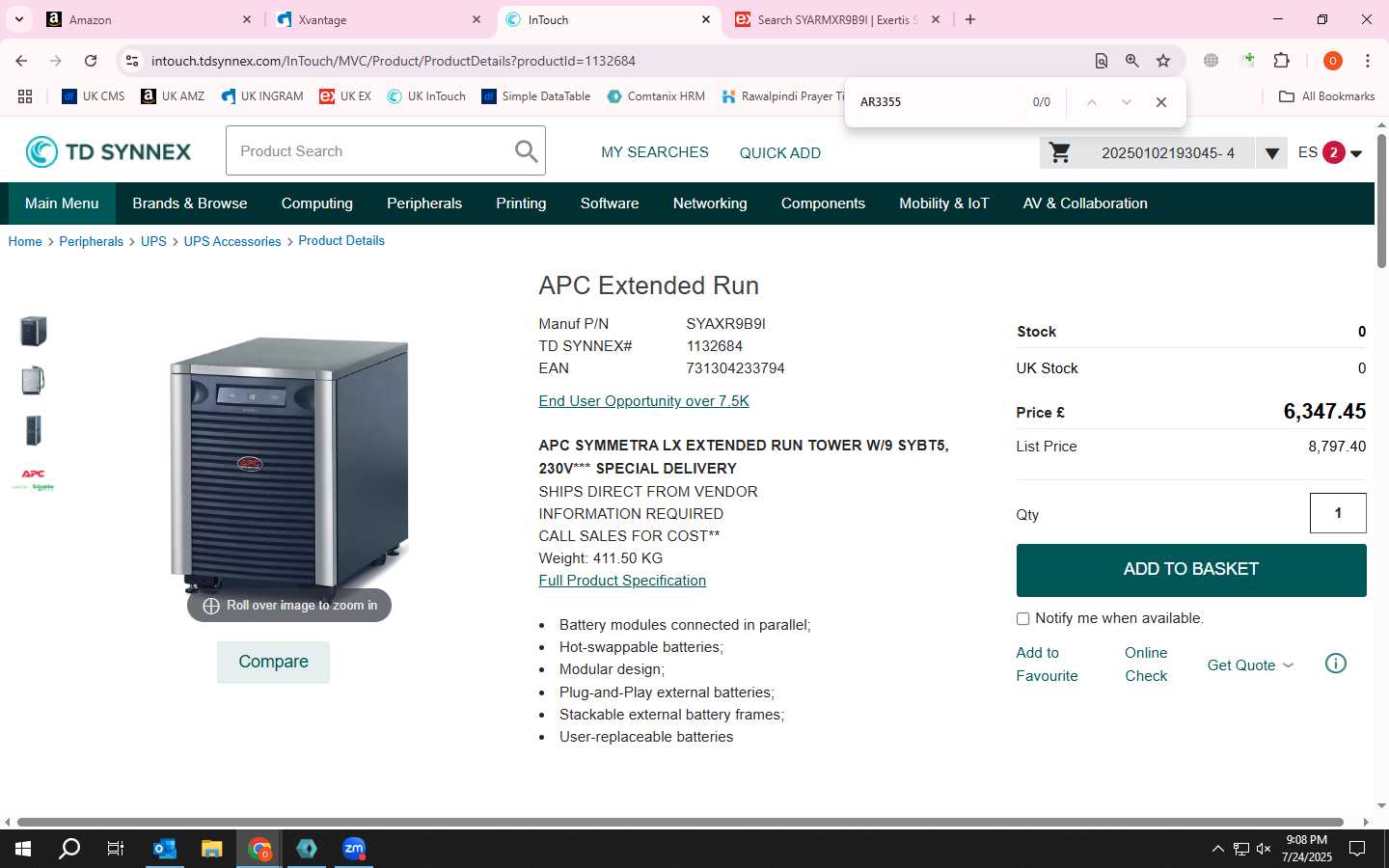Expand the Get Quote dropdown

1250,665
